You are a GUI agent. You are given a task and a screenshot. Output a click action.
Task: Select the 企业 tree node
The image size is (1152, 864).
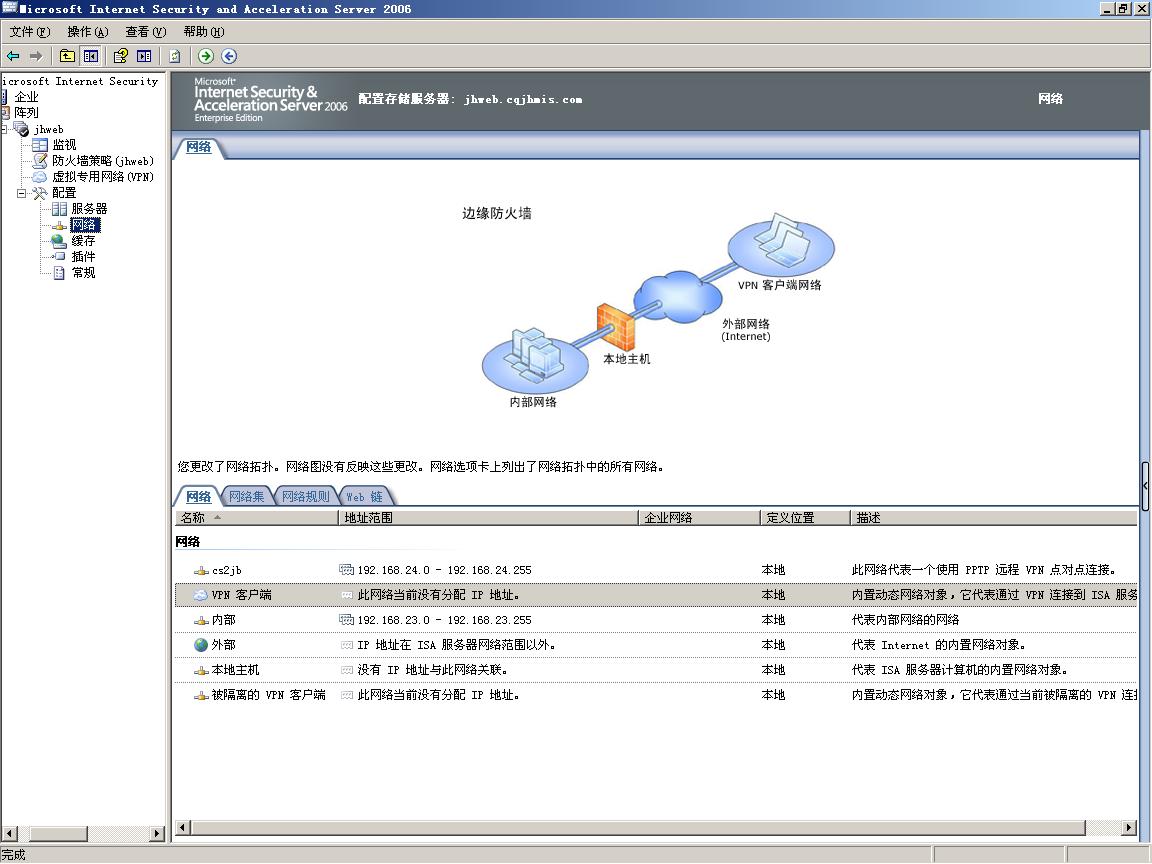coord(26,97)
